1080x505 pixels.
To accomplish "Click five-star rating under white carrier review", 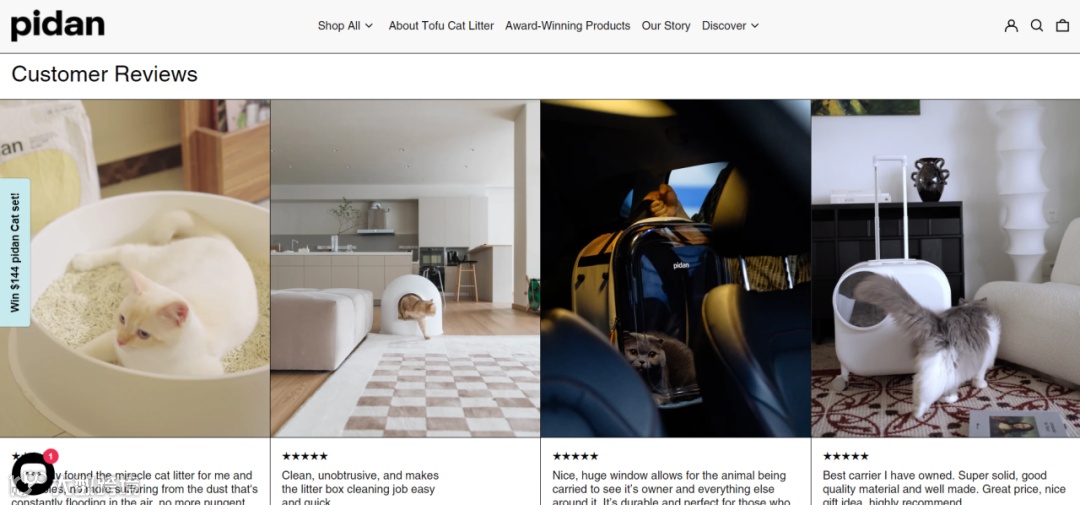I will tap(845, 456).
